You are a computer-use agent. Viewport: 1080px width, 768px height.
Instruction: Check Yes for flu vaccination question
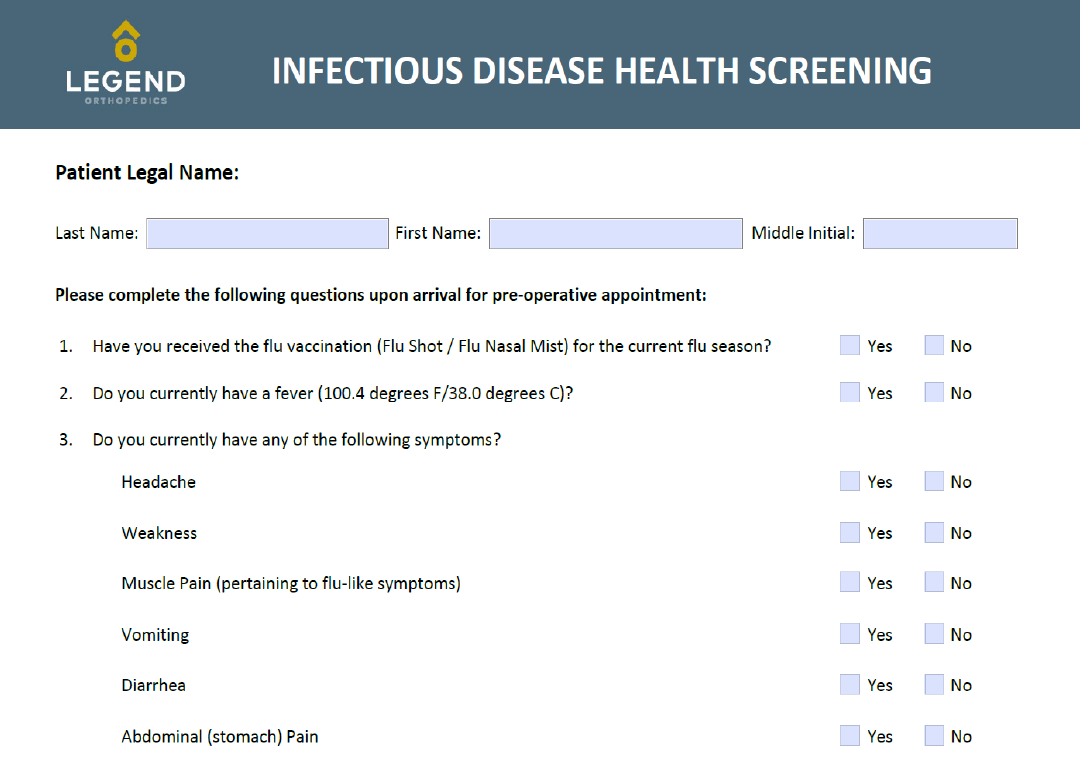click(x=850, y=345)
